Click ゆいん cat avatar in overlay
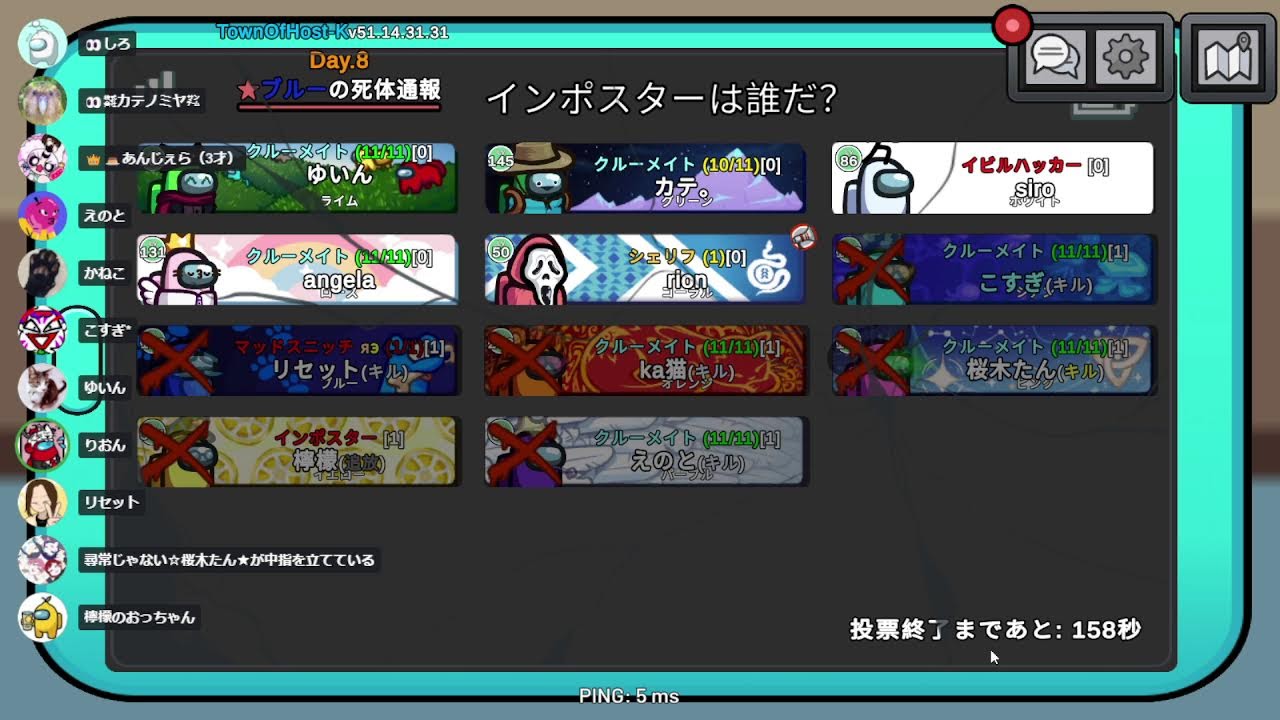 pyautogui.click(x=43, y=388)
